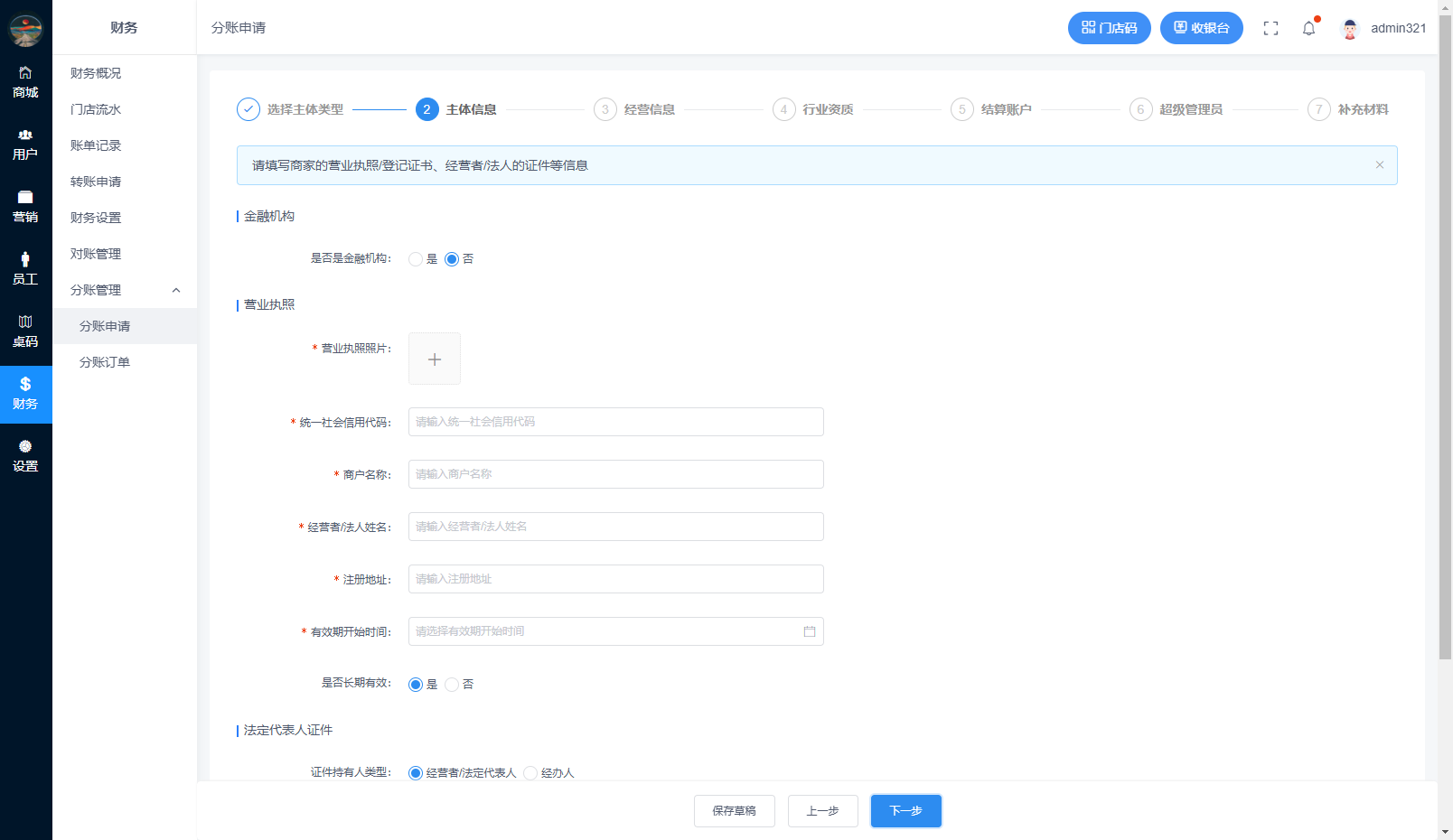The width and height of the screenshot is (1453, 840).
Task: Open the notification bell
Action: tap(1308, 28)
